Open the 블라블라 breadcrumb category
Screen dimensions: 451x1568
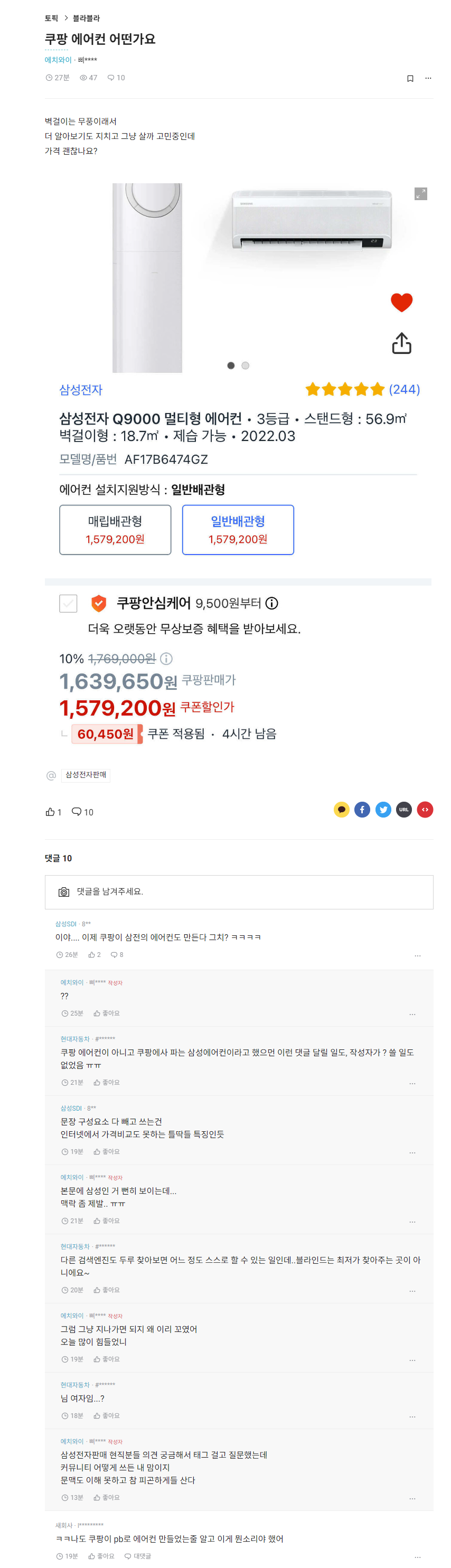point(87,18)
